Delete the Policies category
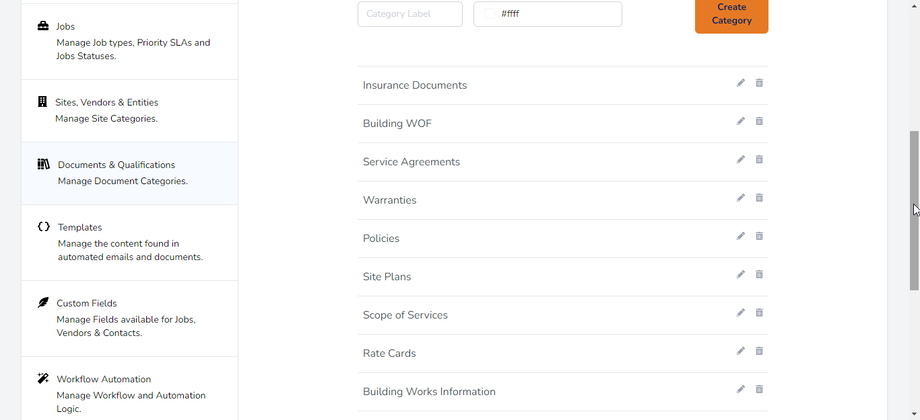This screenshot has width=920, height=420. click(x=759, y=236)
